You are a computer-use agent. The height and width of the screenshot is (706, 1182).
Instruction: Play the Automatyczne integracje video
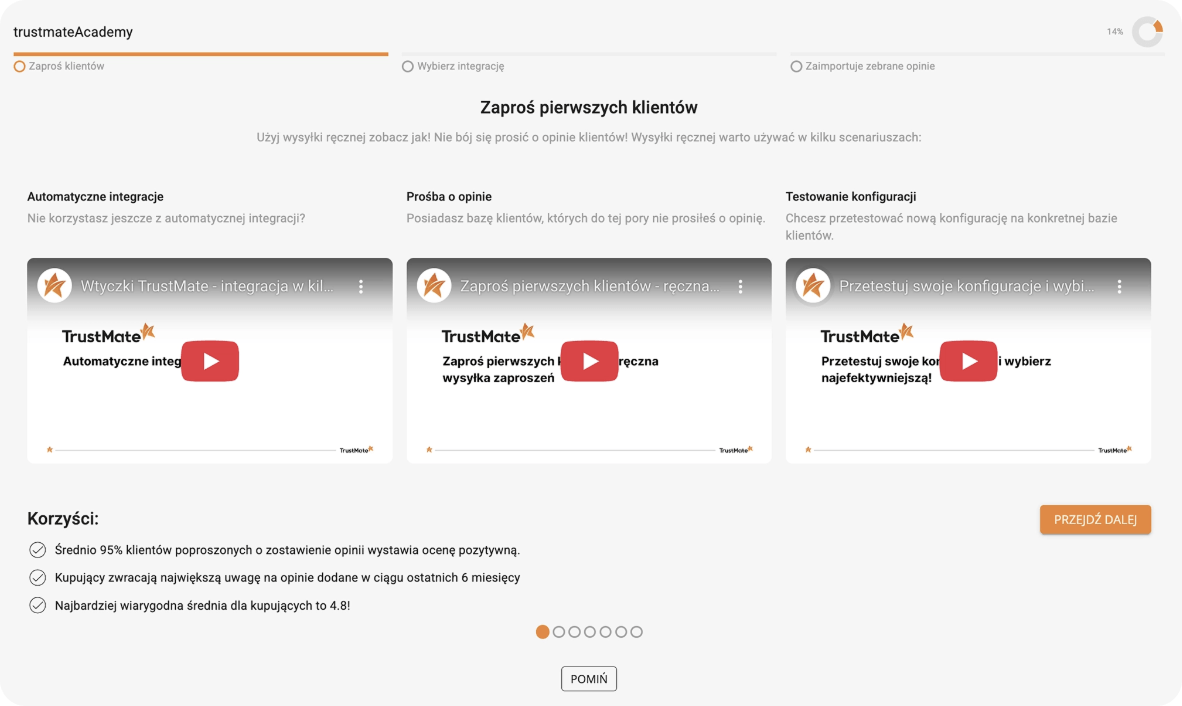(x=210, y=361)
